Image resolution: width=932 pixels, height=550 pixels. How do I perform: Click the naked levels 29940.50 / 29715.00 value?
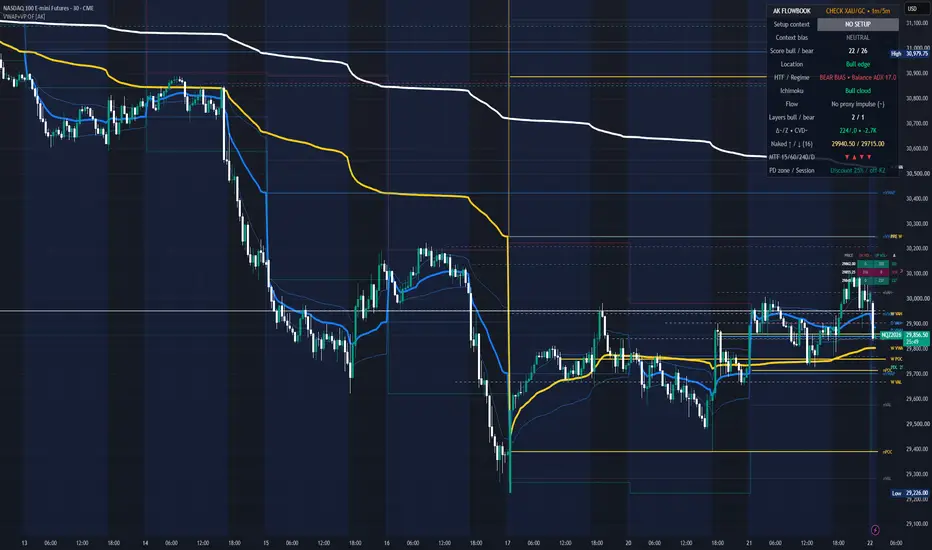point(858,144)
